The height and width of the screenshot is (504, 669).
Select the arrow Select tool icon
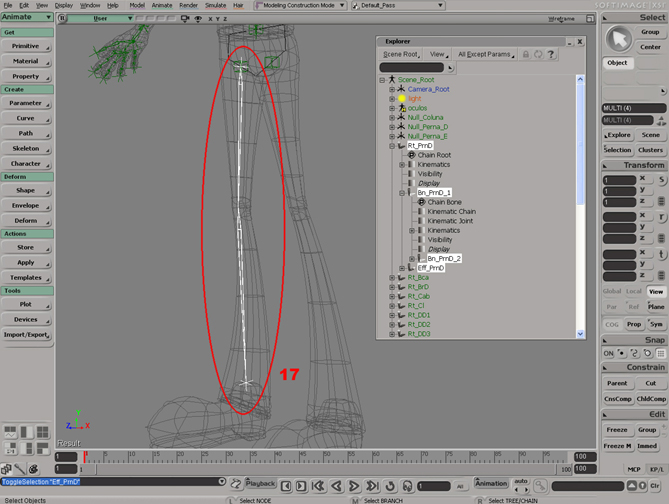(x=620, y=38)
